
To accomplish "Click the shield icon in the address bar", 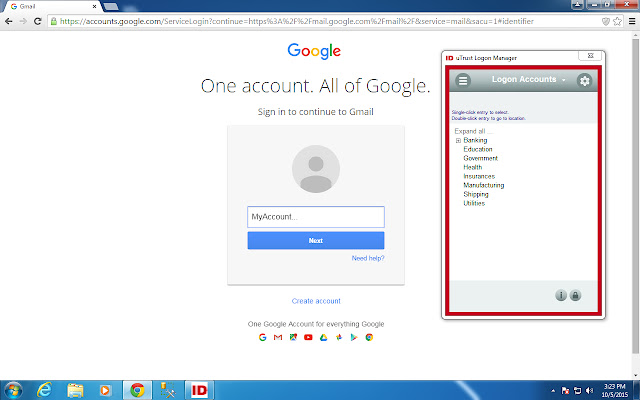I will coord(606,21).
